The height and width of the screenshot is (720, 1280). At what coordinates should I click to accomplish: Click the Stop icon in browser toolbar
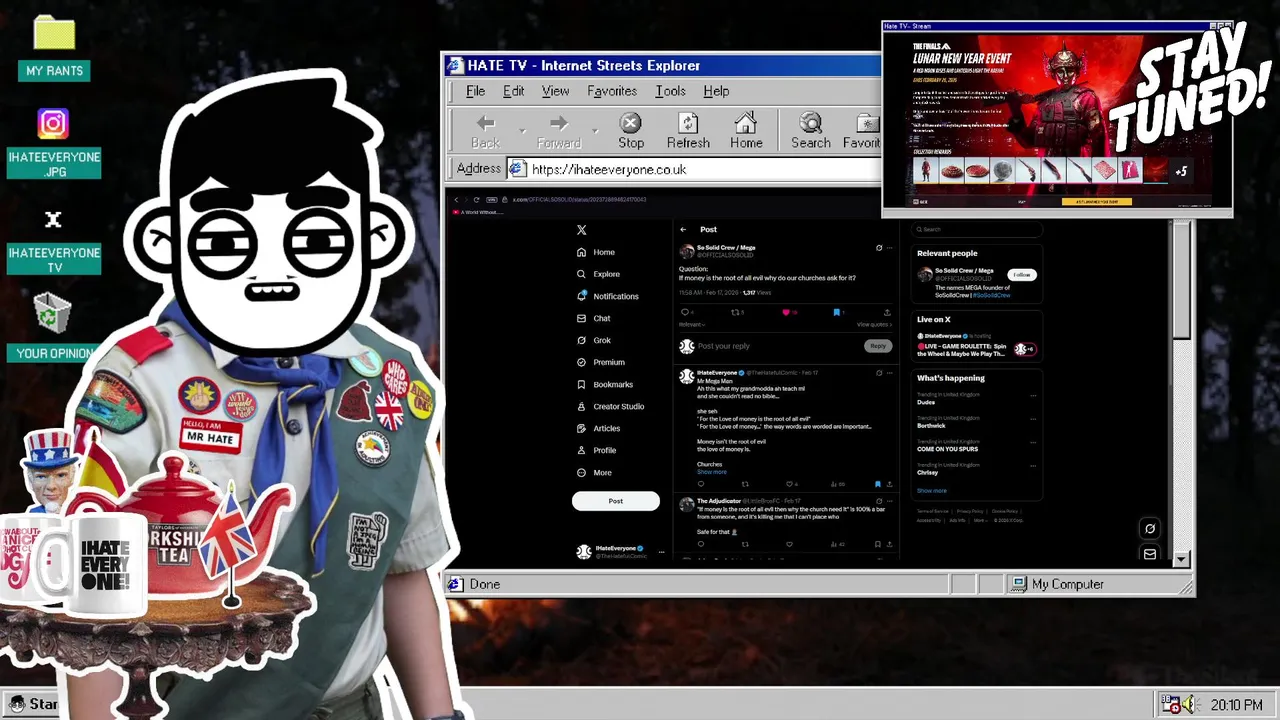tap(630, 123)
